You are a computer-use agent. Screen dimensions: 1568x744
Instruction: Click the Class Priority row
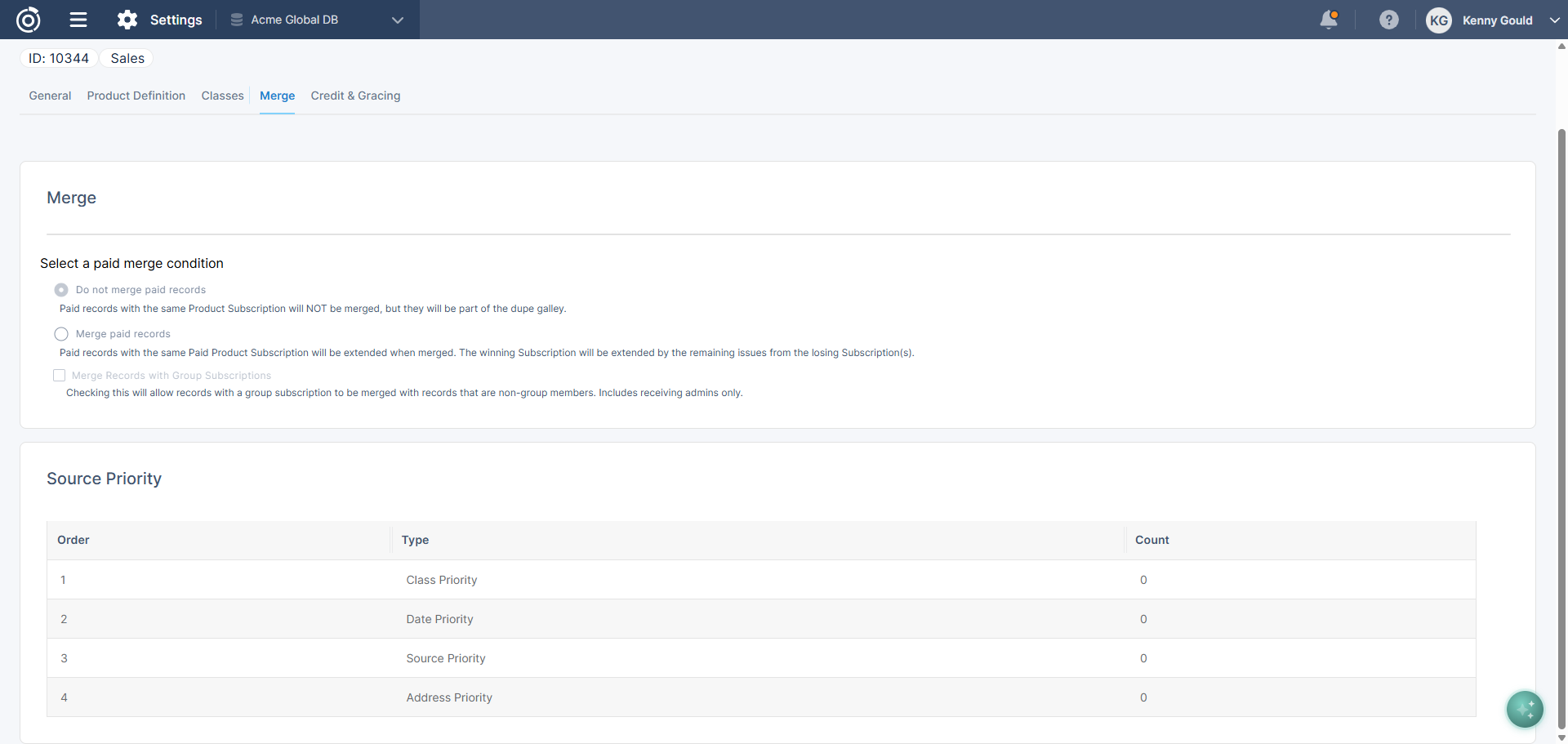point(761,580)
